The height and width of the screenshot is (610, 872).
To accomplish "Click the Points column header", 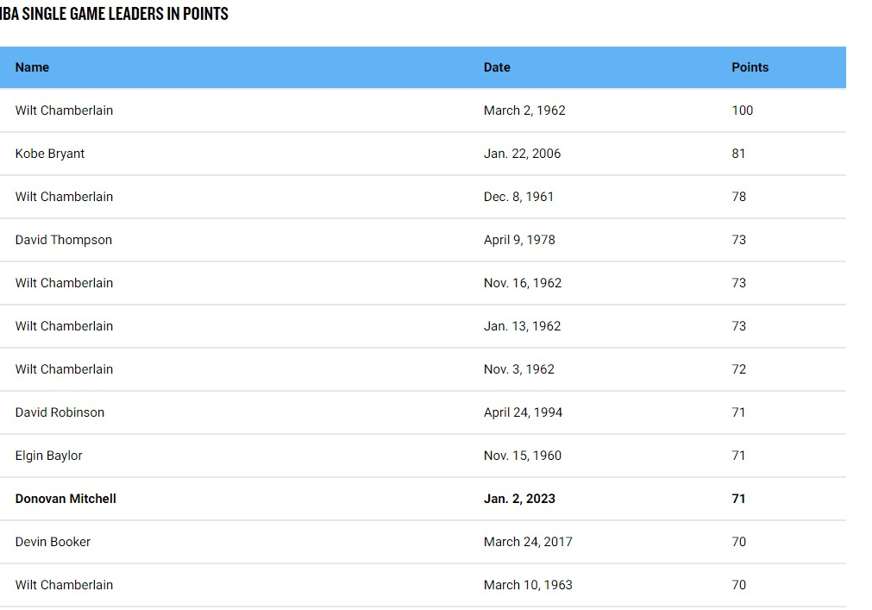I will point(750,67).
